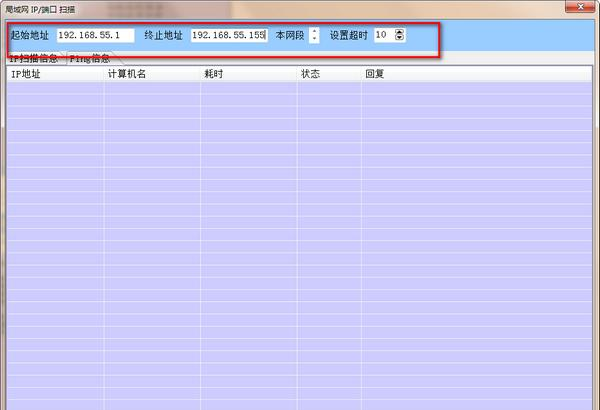Viewport: 600px width, 410px height.
Task: Click the 设置超时 label
Action: point(349,35)
